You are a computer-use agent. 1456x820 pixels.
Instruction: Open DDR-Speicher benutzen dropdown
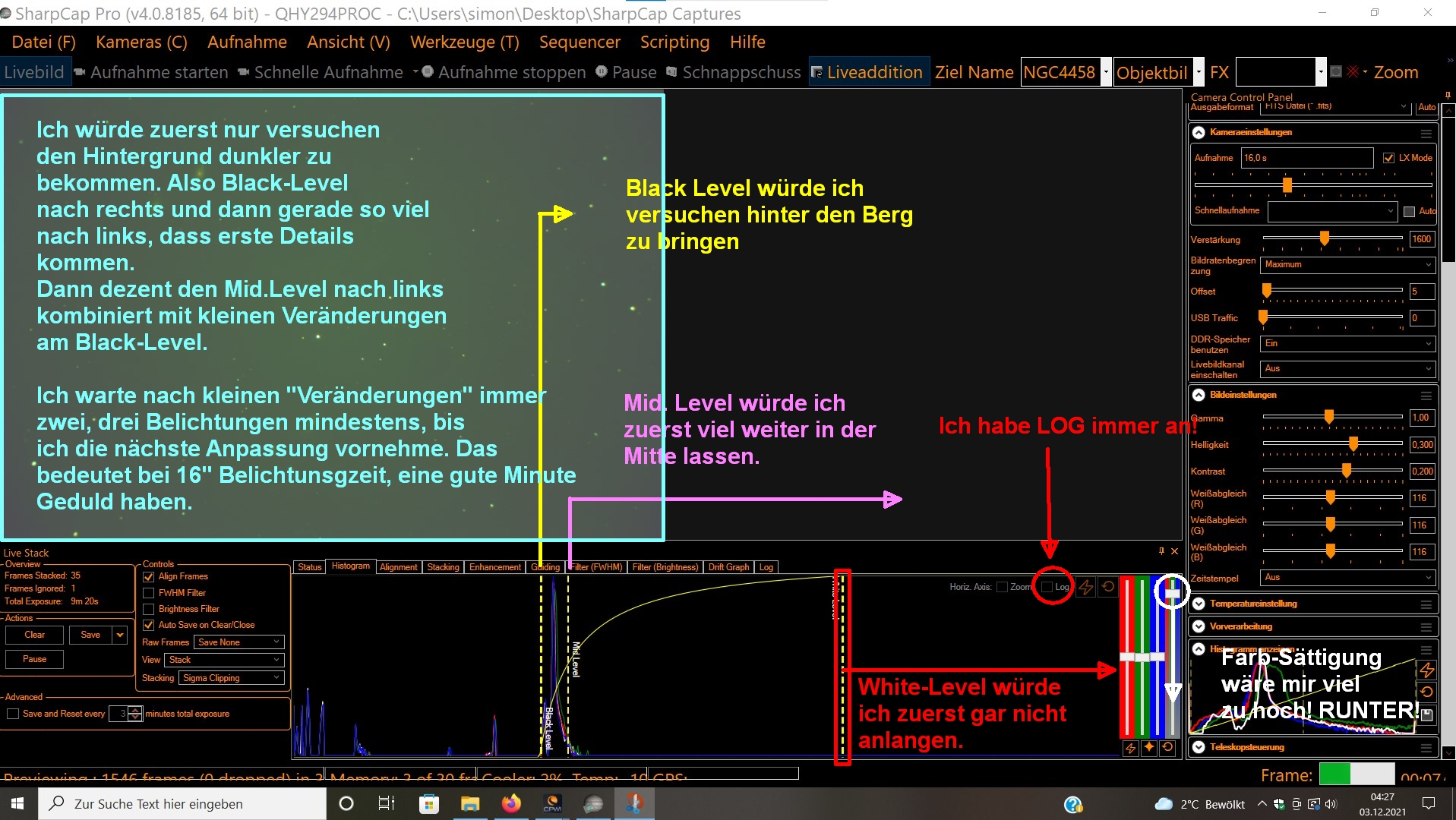[1347, 344]
